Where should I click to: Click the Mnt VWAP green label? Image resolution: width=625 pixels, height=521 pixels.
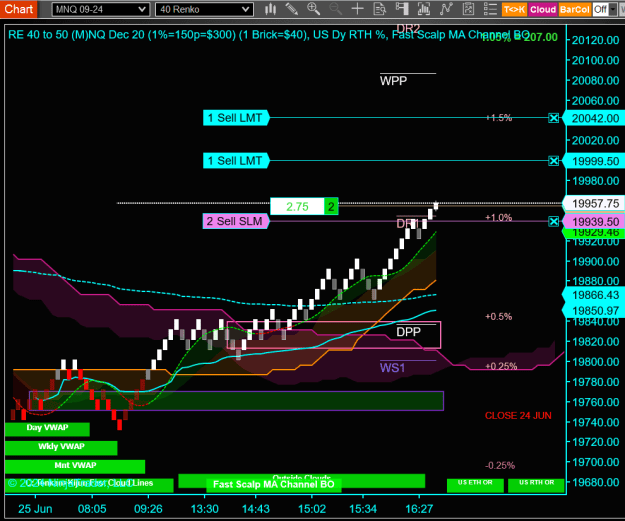pyautogui.click(x=75, y=466)
